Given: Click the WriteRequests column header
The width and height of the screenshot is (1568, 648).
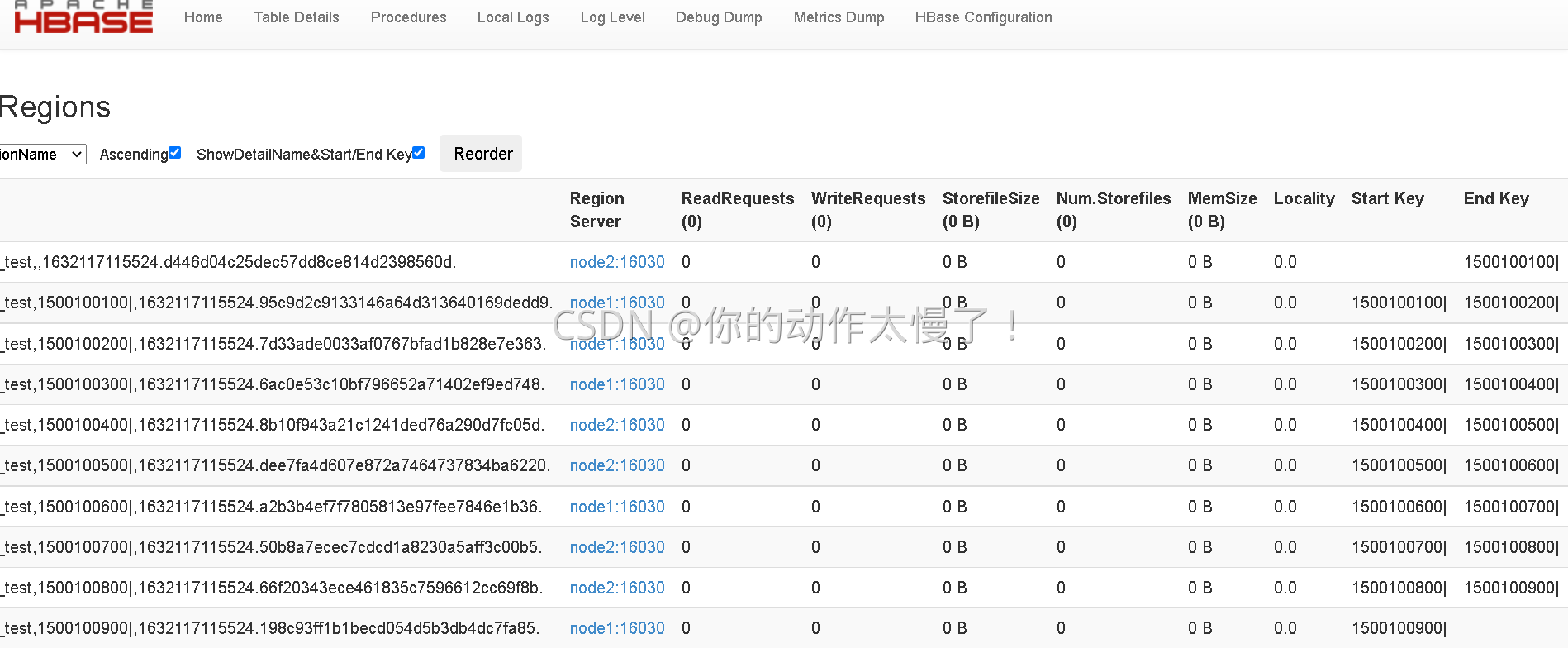Looking at the screenshot, I should point(868,210).
